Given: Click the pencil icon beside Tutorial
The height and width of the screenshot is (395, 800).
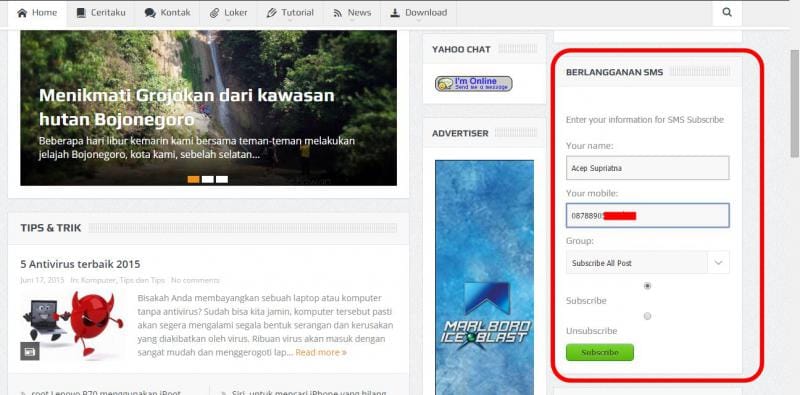Looking at the screenshot, I should point(271,13).
